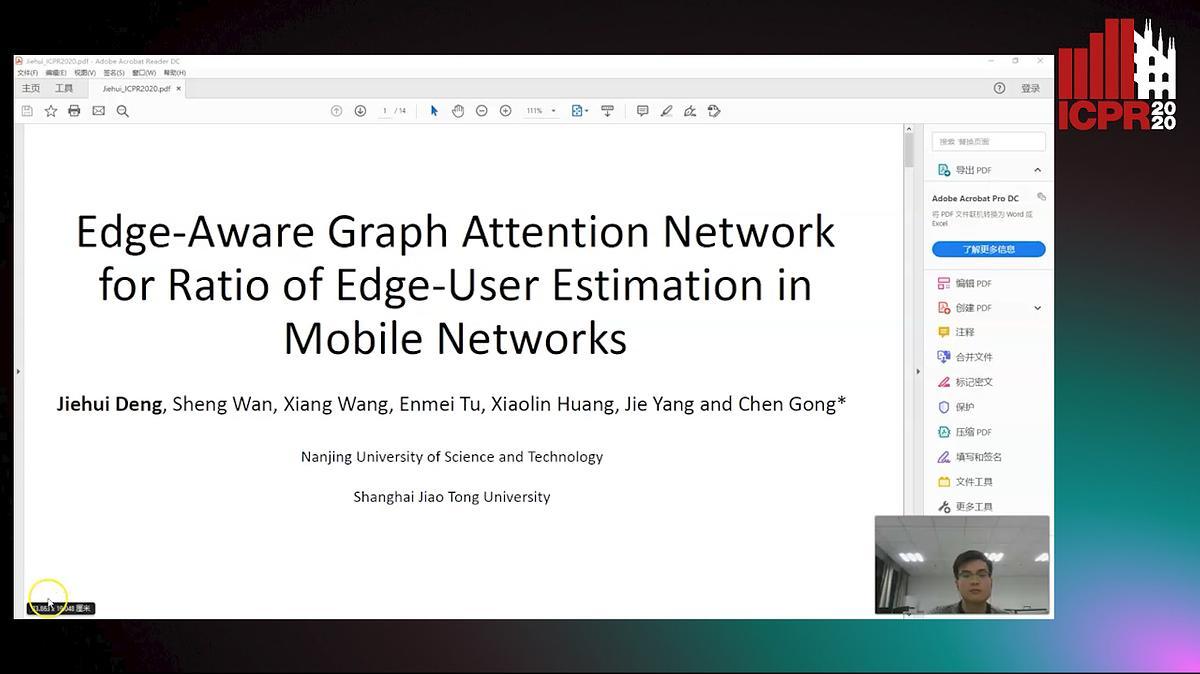Open the Help question mark icon

pyautogui.click(x=999, y=88)
